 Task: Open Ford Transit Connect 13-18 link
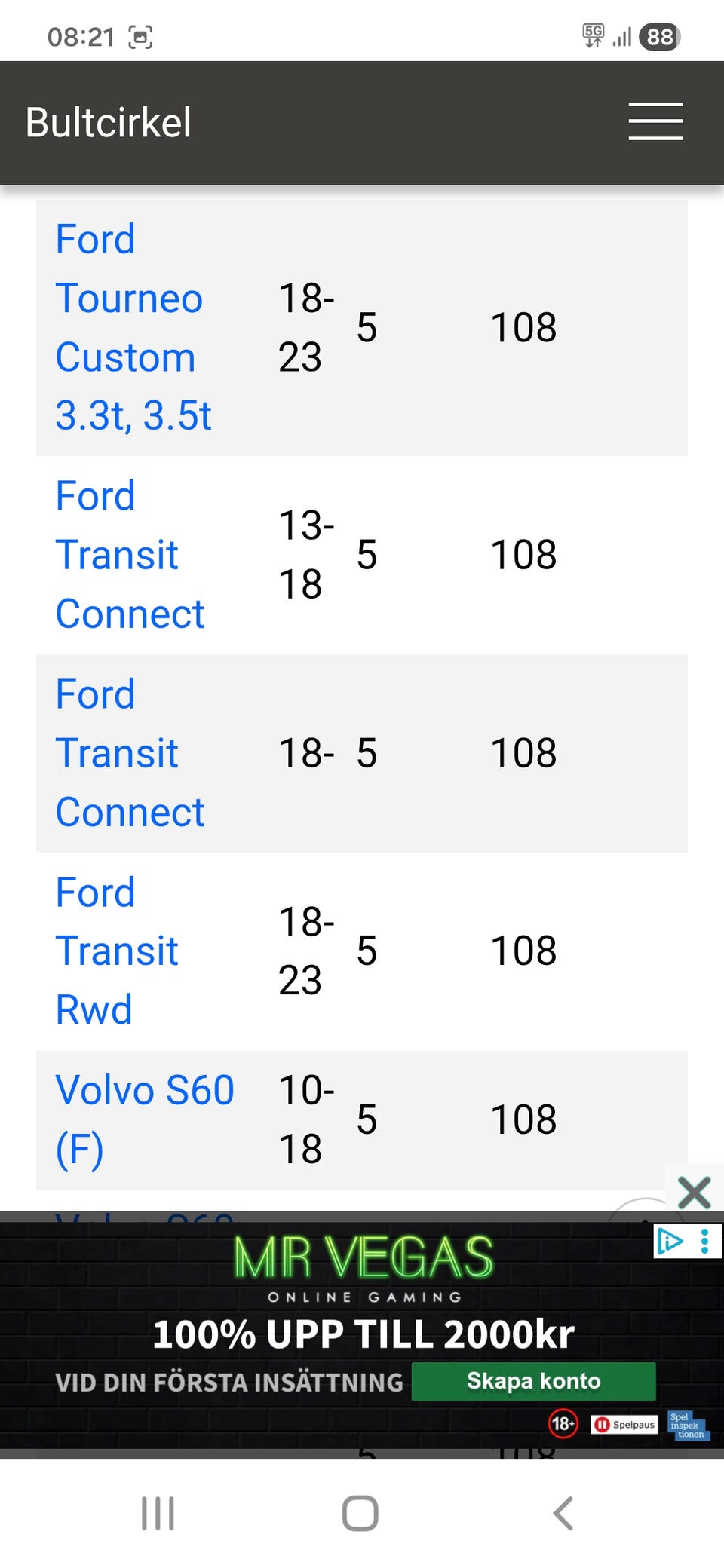pos(130,555)
